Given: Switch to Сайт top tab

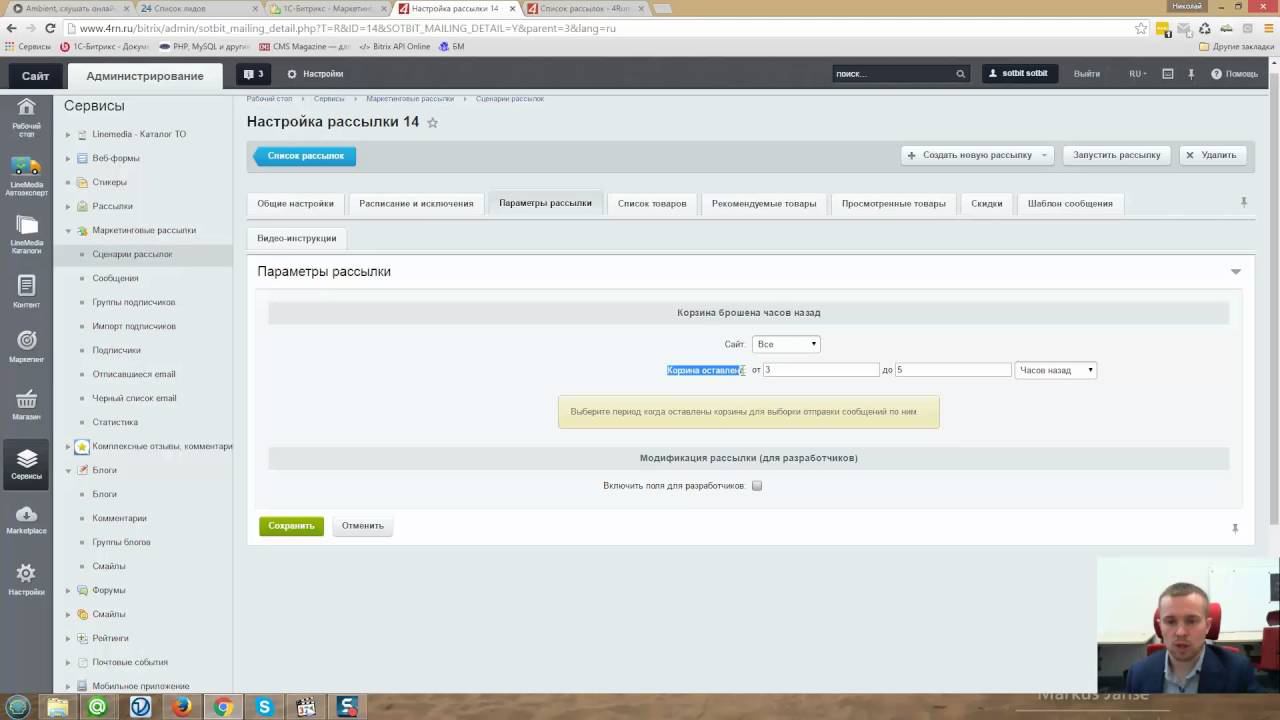Looking at the screenshot, I should coord(35,76).
